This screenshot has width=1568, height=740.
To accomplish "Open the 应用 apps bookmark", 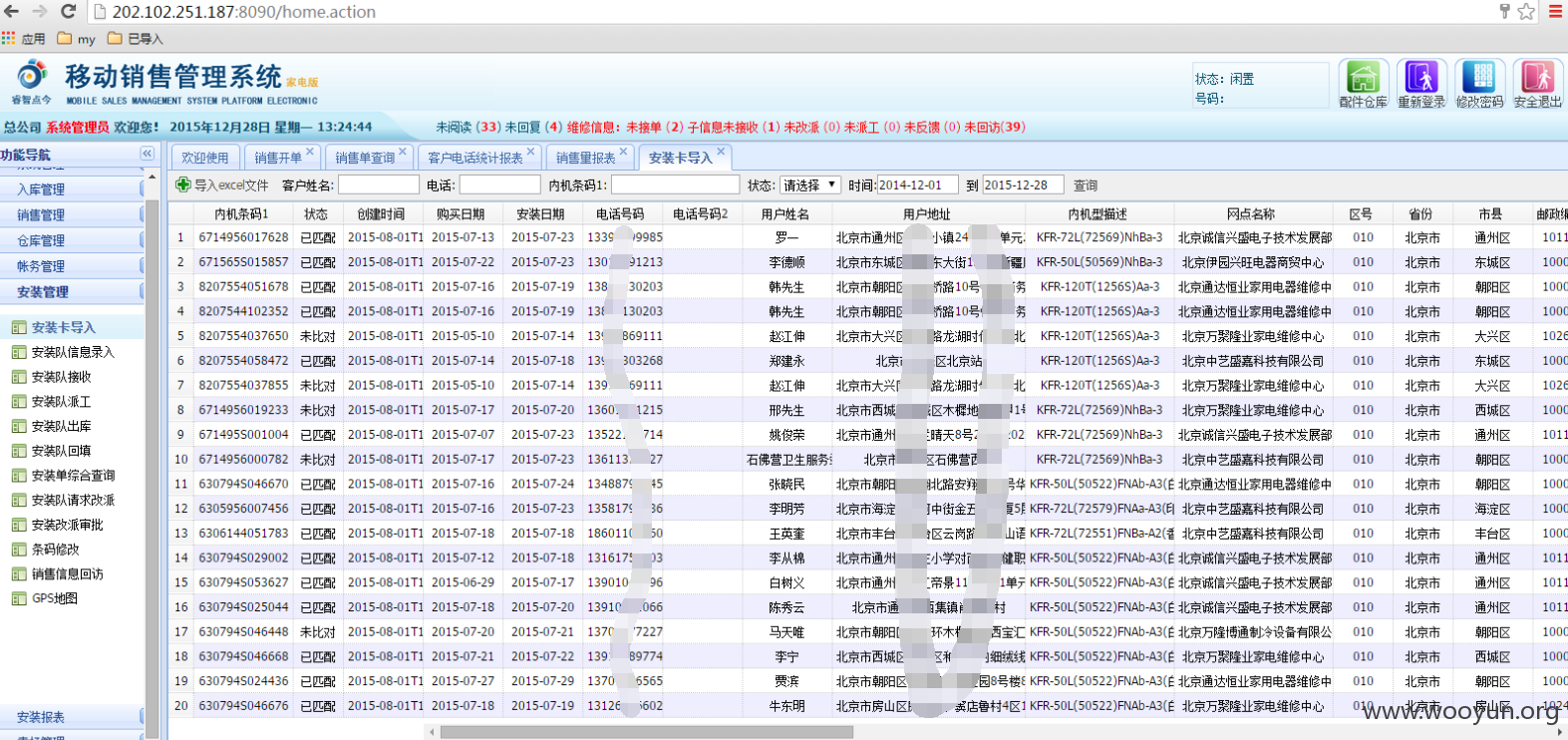I will (23, 39).
